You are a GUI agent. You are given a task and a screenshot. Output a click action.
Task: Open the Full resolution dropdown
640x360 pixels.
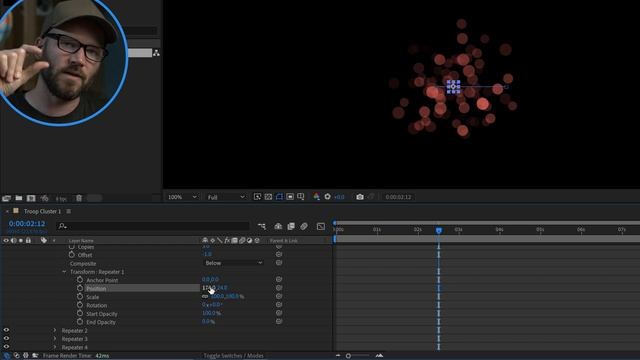pos(226,197)
